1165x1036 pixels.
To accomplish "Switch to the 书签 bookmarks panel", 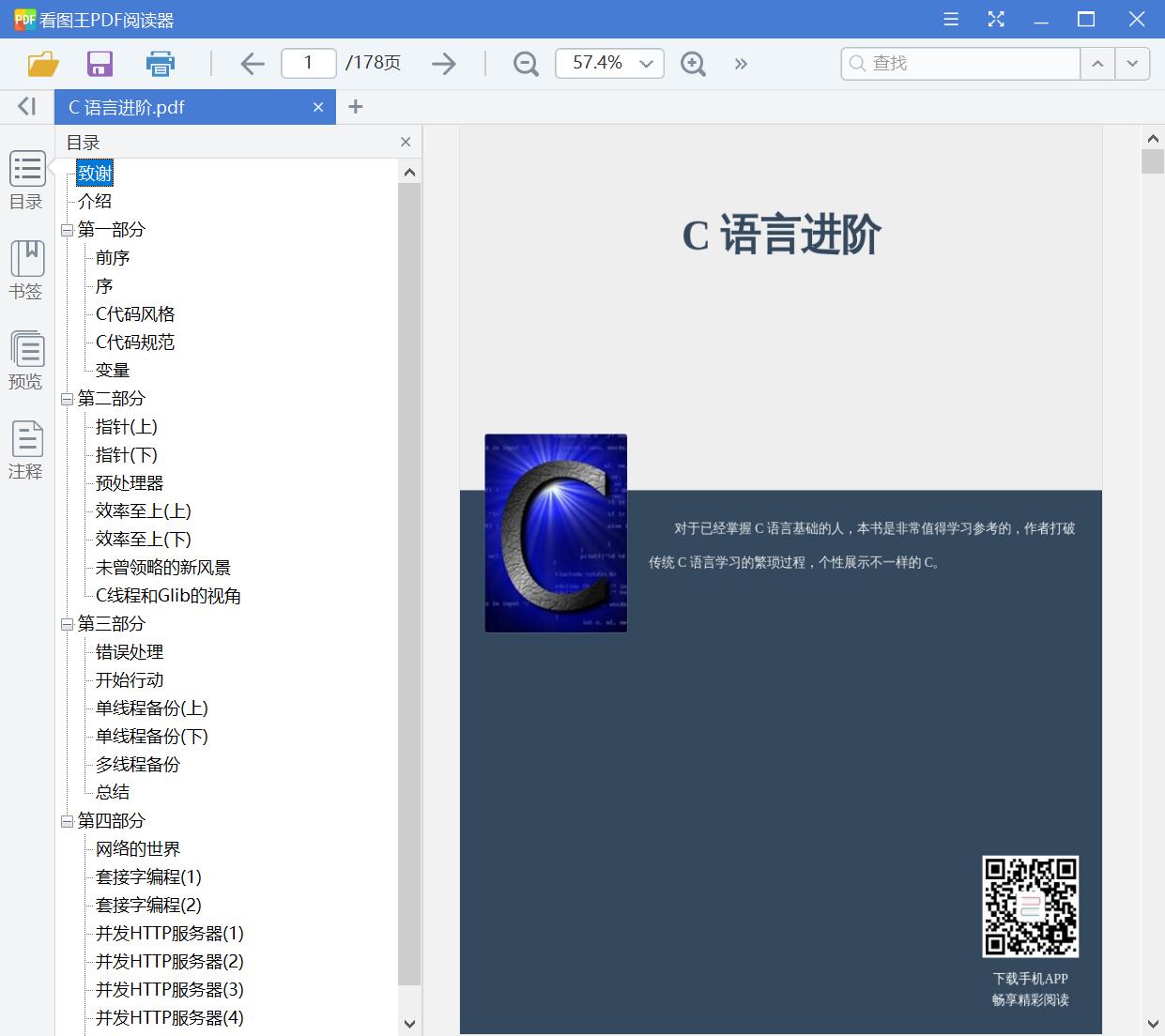I will point(26,269).
